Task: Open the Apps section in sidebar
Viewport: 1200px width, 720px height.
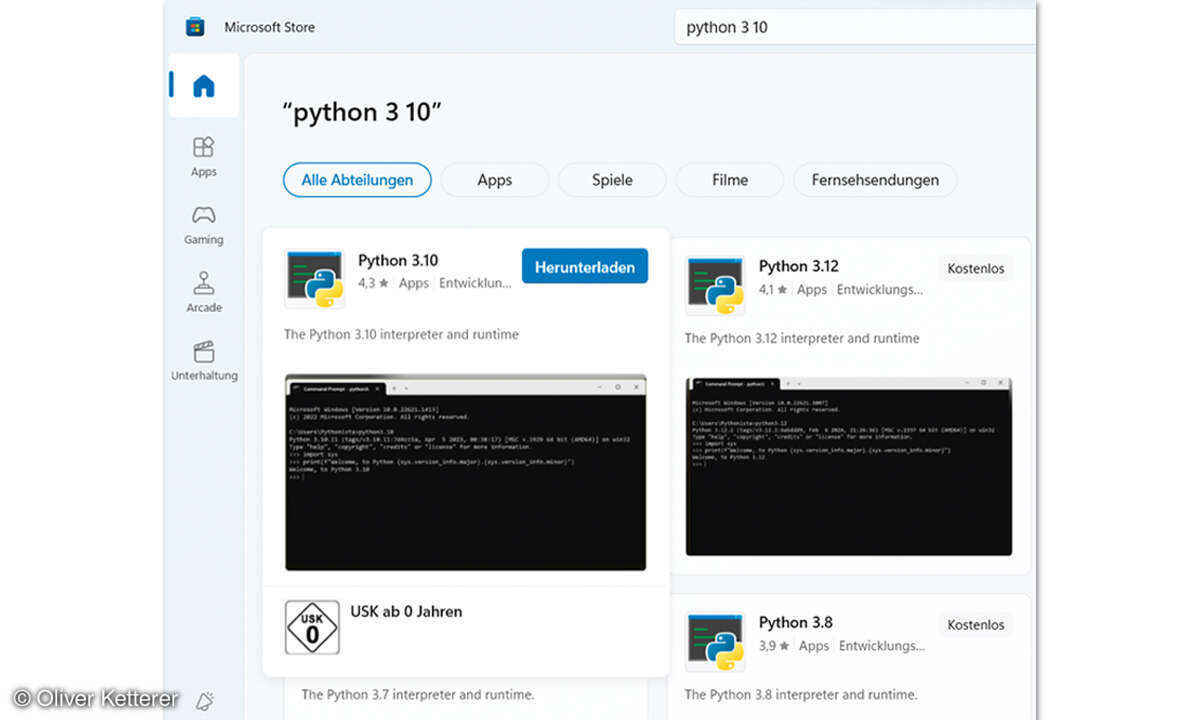Action: pyautogui.click(x=204, y=157)
